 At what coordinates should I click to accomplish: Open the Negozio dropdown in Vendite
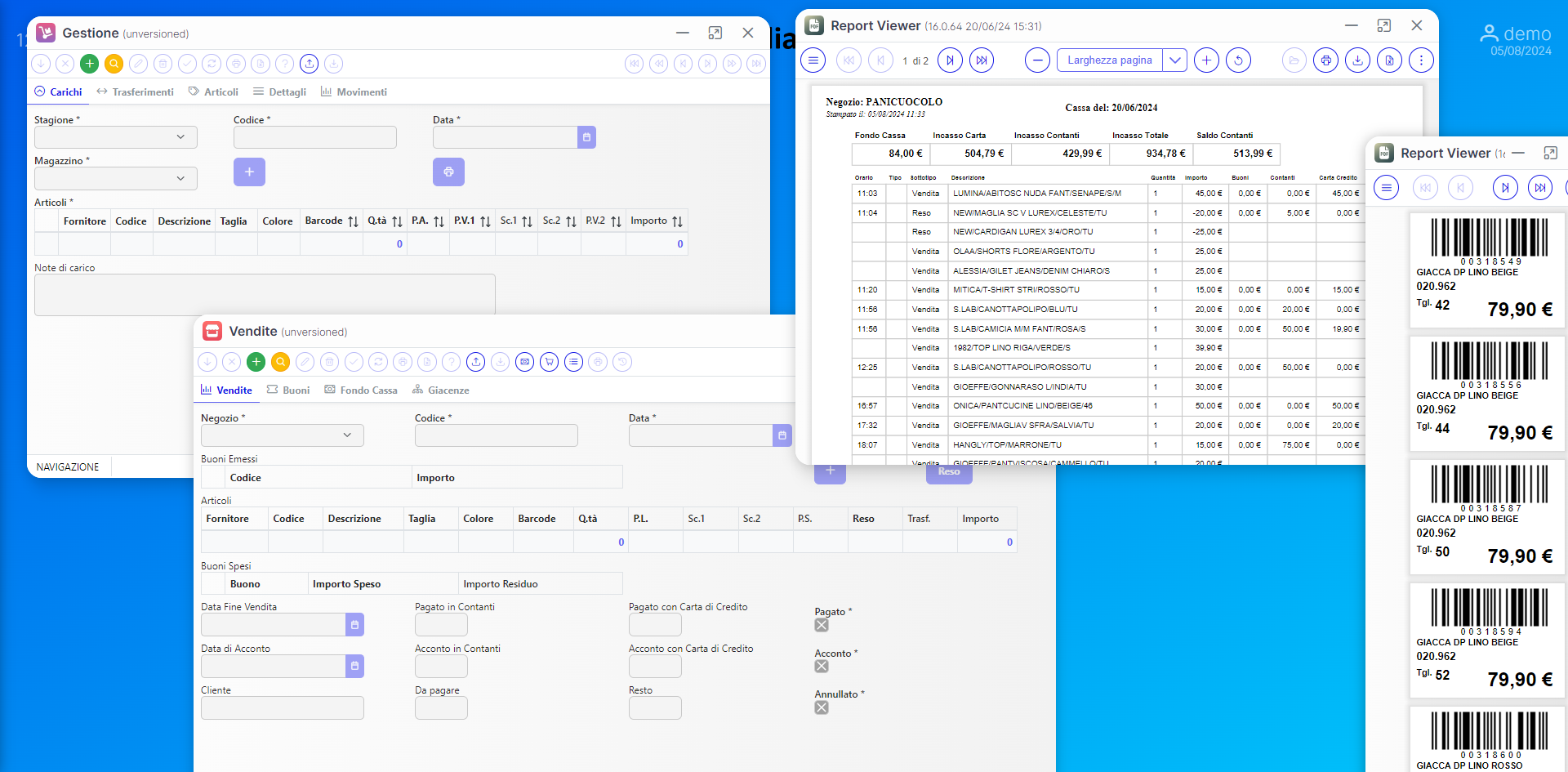pyautogui.click(x=283, y=435)
